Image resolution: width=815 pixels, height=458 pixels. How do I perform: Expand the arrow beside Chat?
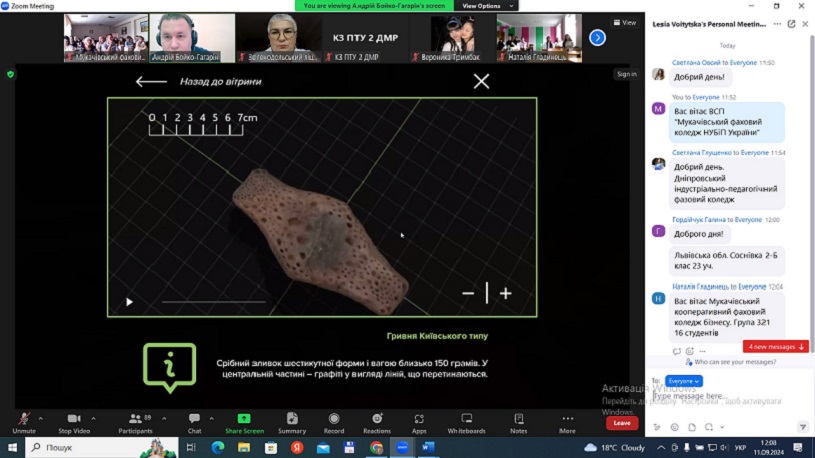212,418
